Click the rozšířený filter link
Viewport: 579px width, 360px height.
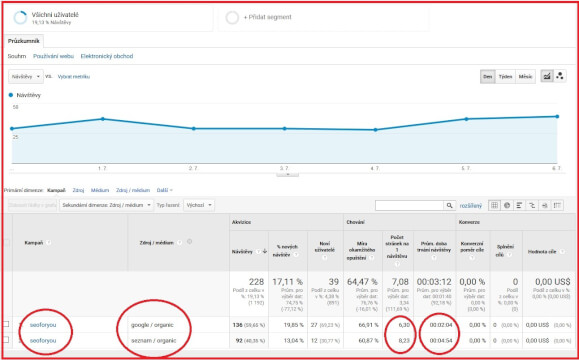click(471, 206)
